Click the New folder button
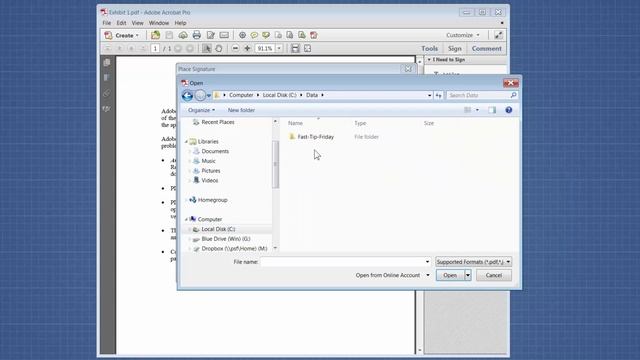The image size is (640, 360). point(241,110)
